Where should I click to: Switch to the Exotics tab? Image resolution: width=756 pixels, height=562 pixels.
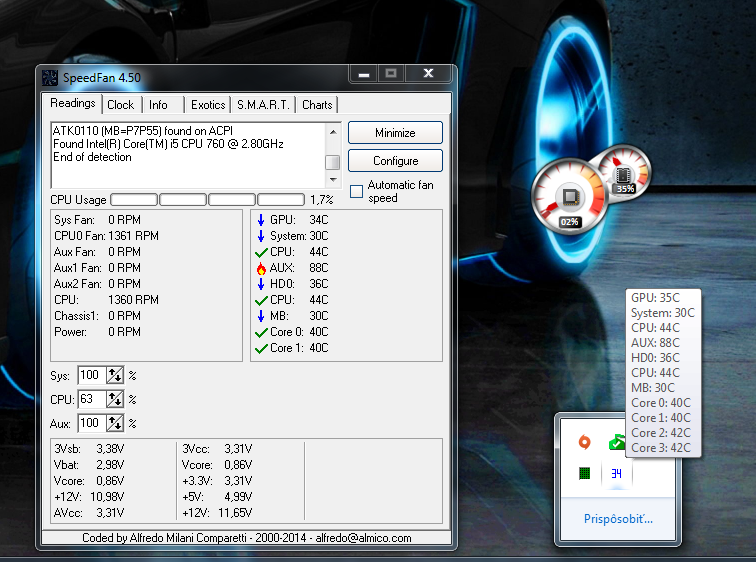click(208, 105)
